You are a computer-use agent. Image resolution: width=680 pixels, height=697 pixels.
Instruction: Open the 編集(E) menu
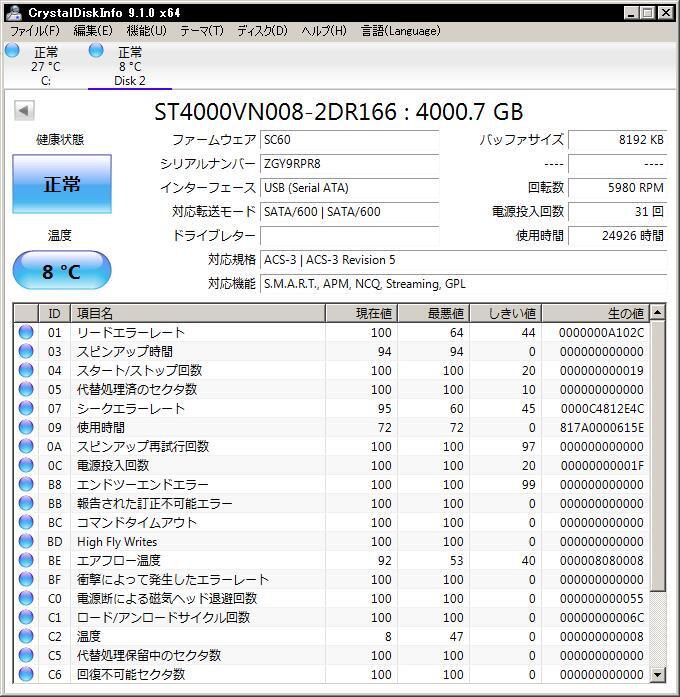coord(92,31)
